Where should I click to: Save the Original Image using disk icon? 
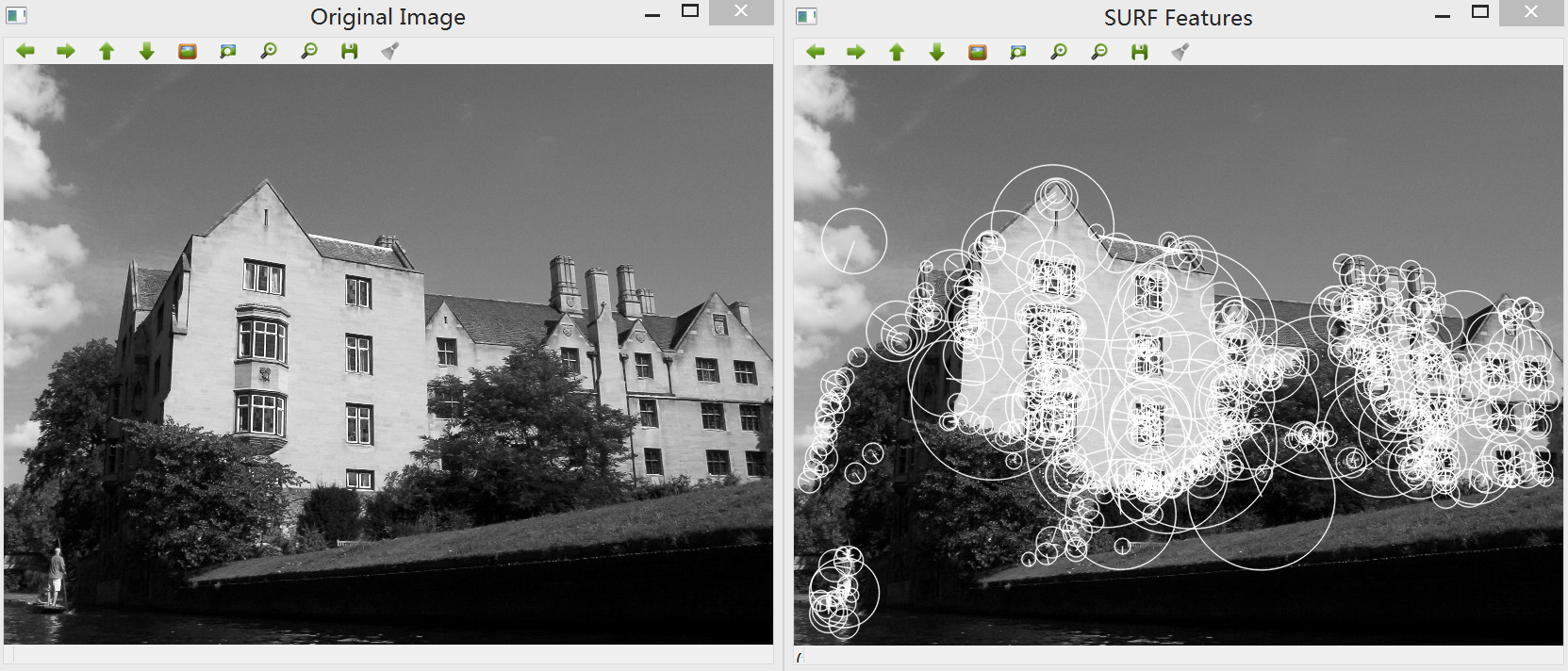[350, 51]
